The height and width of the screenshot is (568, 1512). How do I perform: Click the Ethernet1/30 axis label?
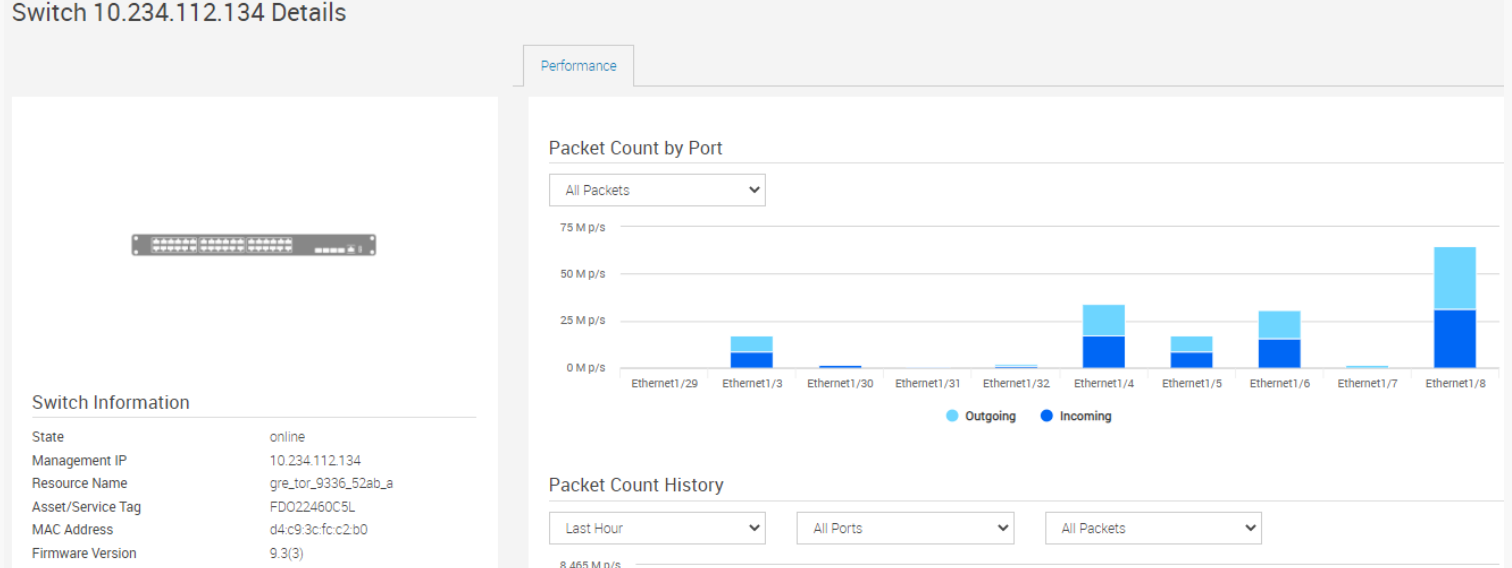click(x=840, y=383)
